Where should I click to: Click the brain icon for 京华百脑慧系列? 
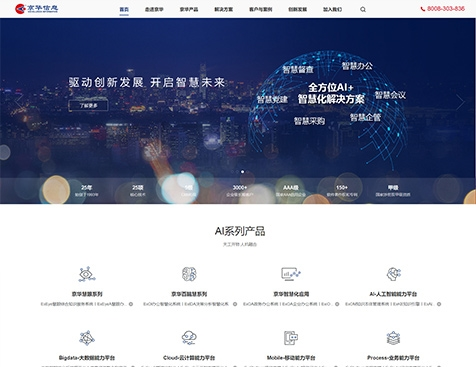(x=189, y=274)
